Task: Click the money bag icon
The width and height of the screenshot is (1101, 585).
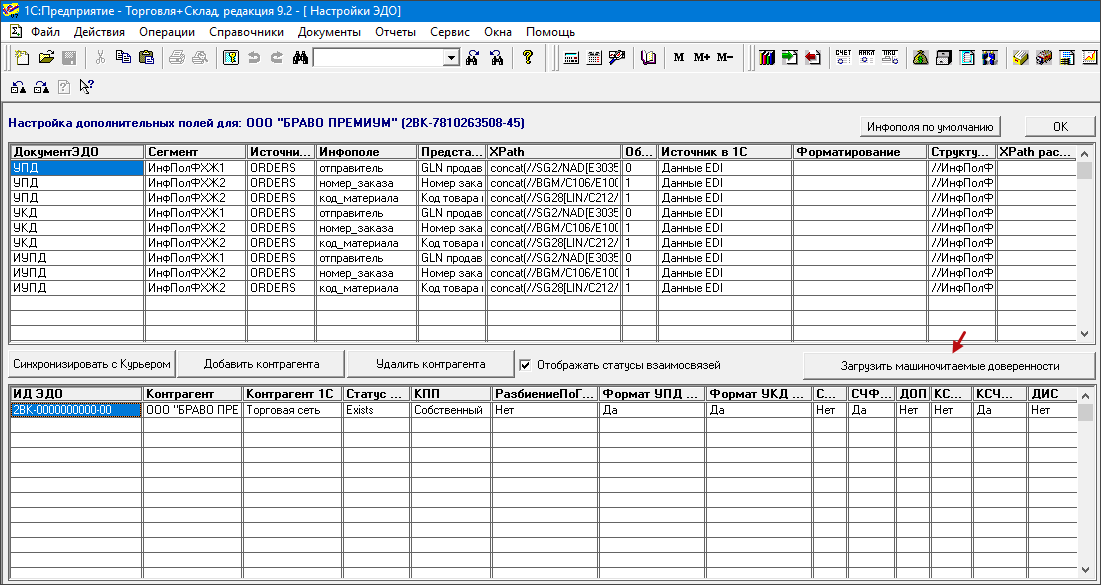Action: (x=921, y=58)
